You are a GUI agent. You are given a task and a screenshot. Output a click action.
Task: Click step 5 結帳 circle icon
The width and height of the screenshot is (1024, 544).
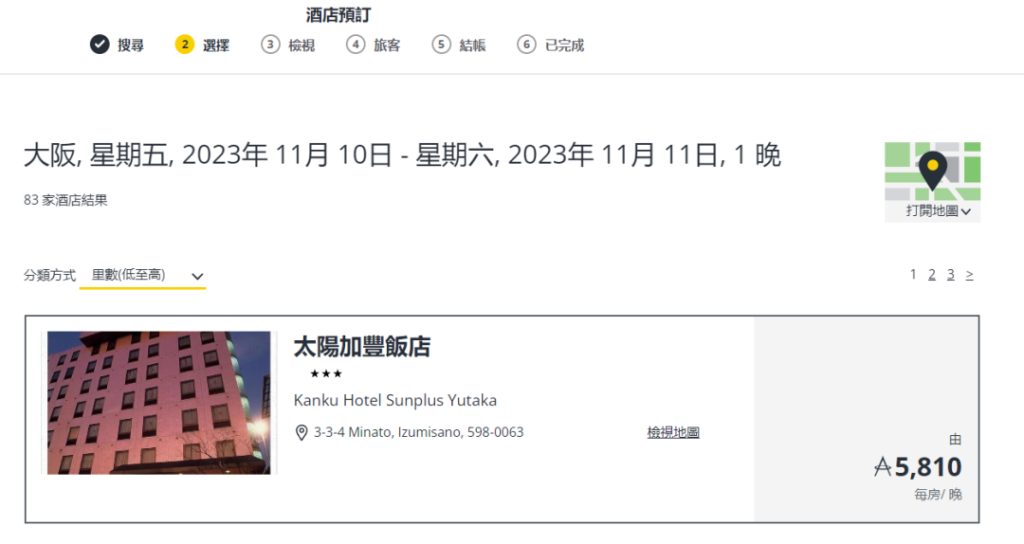(441, 44)
